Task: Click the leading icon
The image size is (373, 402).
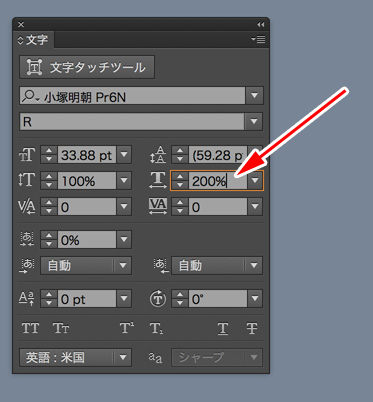Action: point(158,155)
